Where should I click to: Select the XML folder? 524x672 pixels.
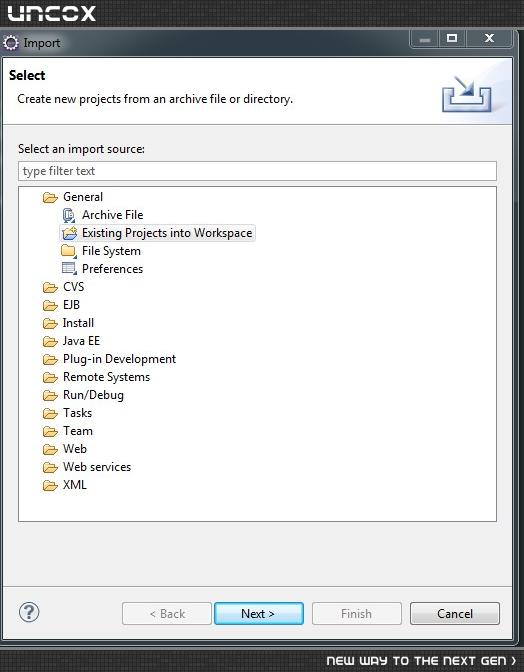click(x=75, y=485)
